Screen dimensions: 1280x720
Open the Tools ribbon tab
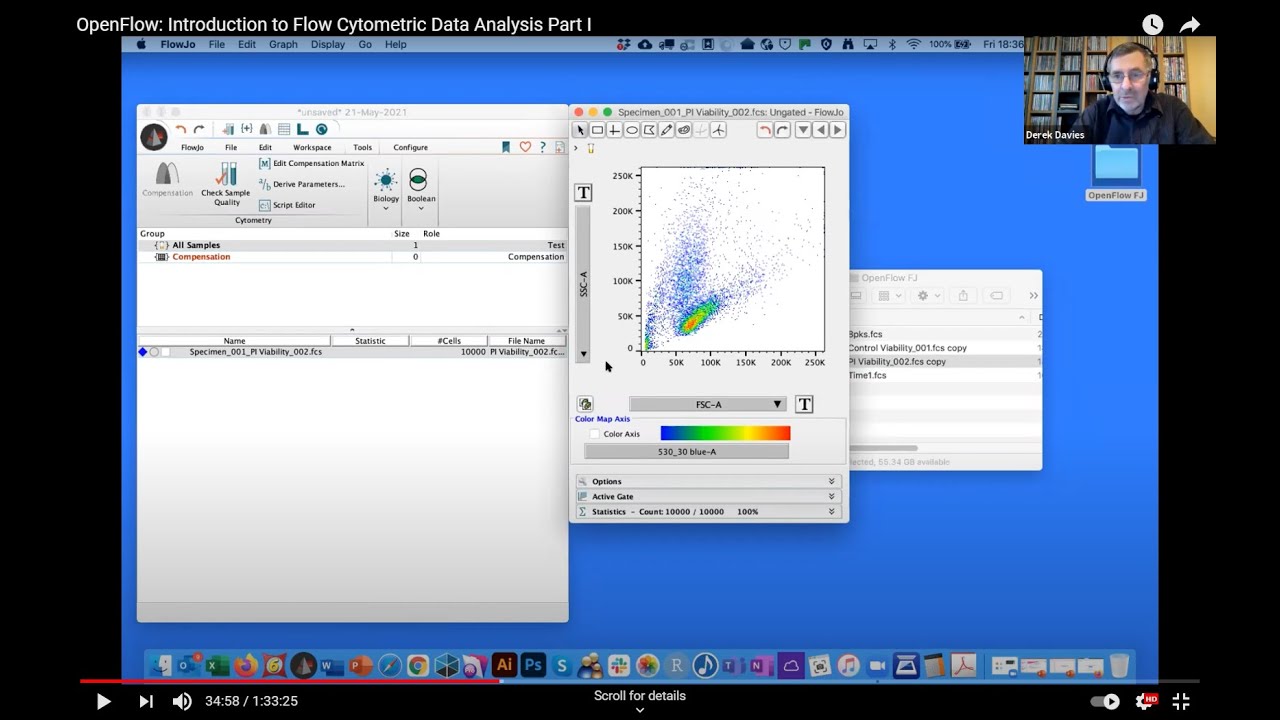(x=362, y=148)
